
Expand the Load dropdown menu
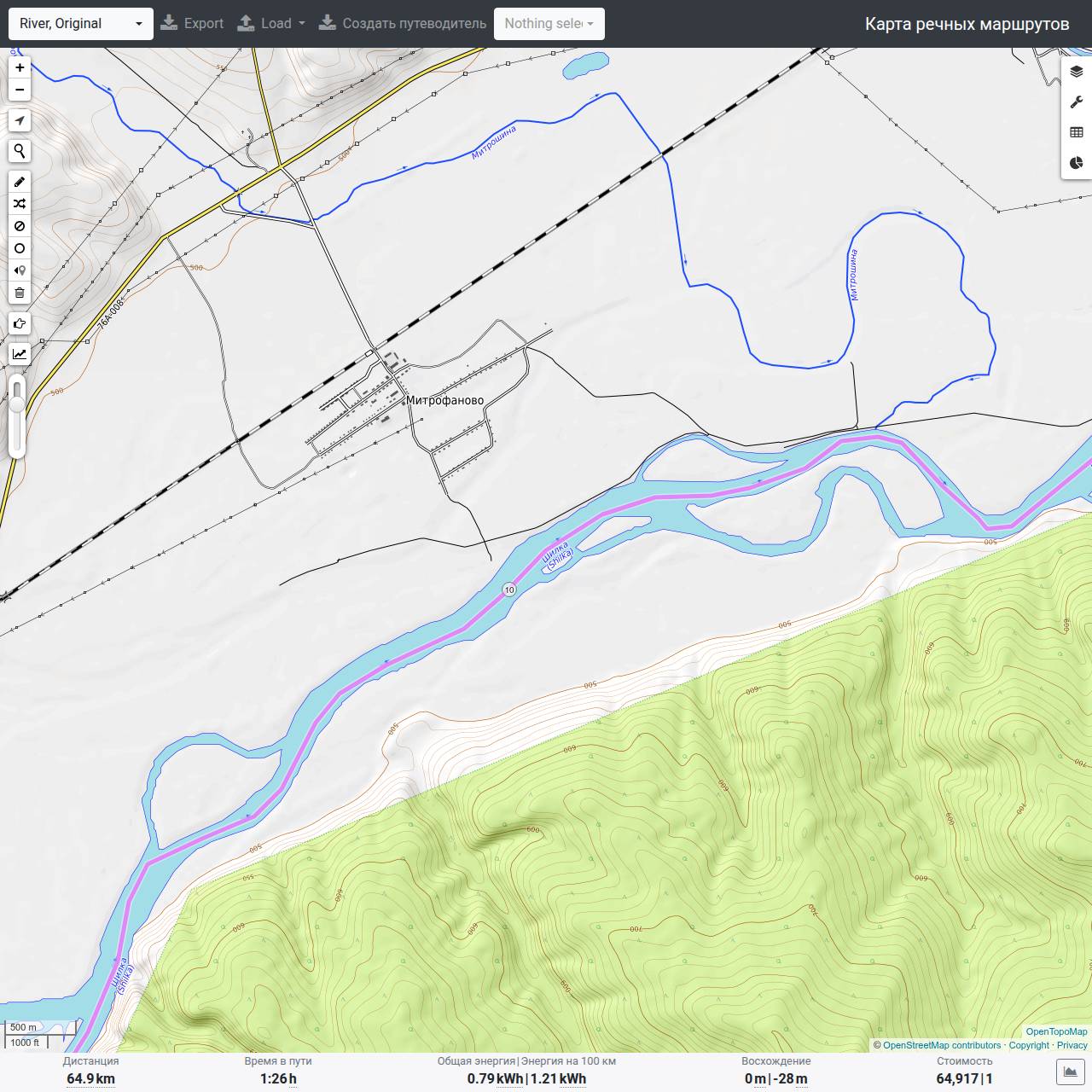(x=270, y=24)
